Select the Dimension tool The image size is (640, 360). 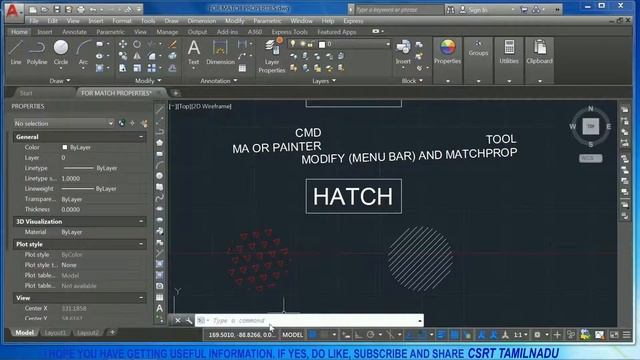pyautogui.click(x=220, y=53)
